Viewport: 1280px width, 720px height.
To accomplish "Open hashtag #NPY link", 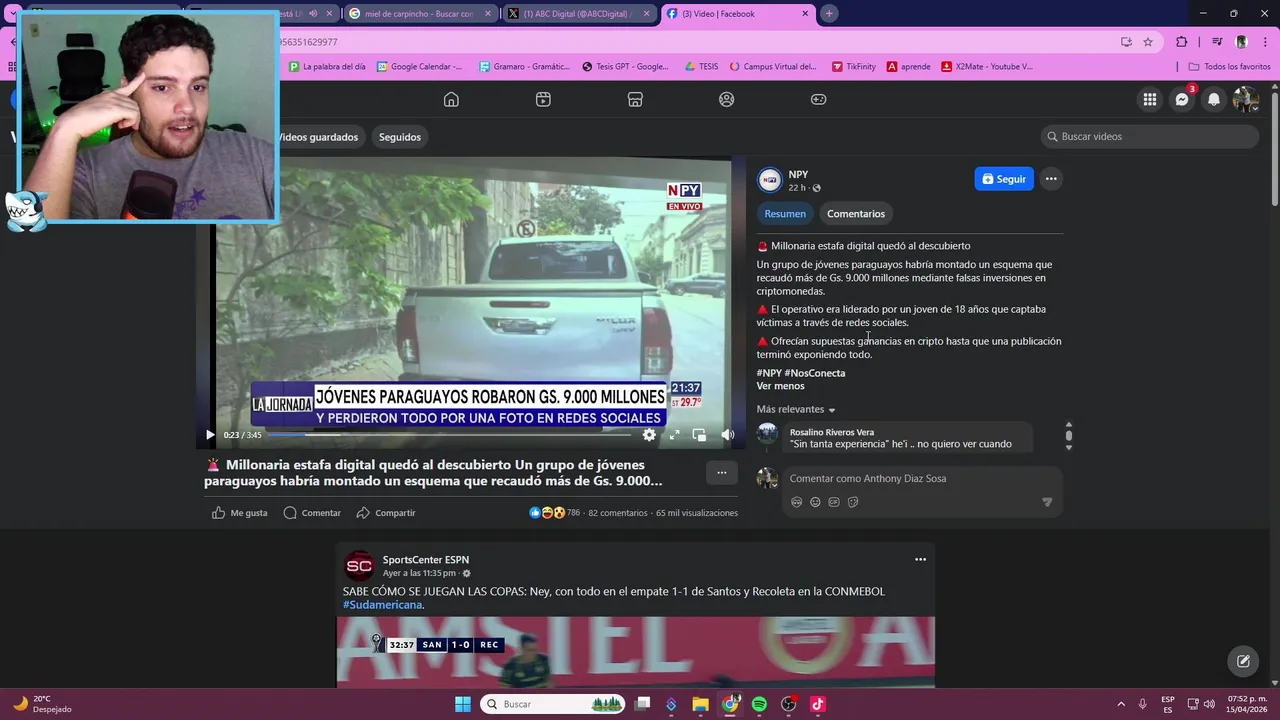I will click(769, 373).
